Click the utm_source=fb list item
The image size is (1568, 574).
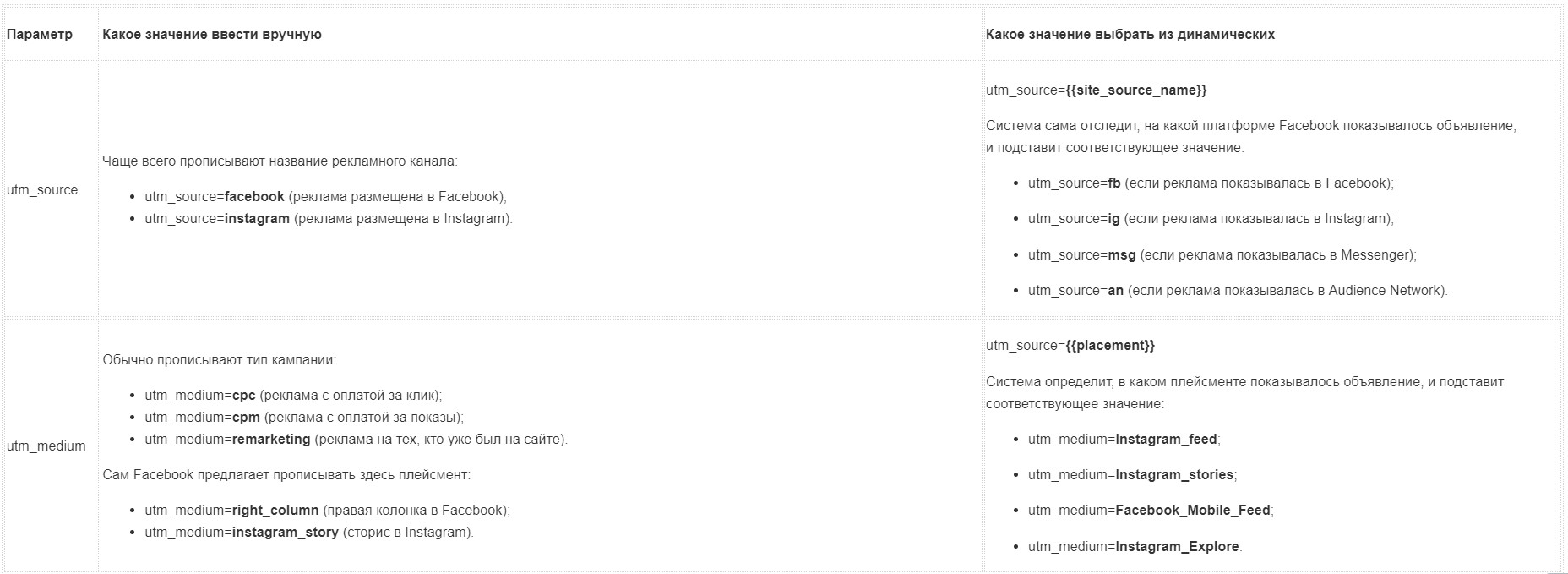pos(1210,183)
